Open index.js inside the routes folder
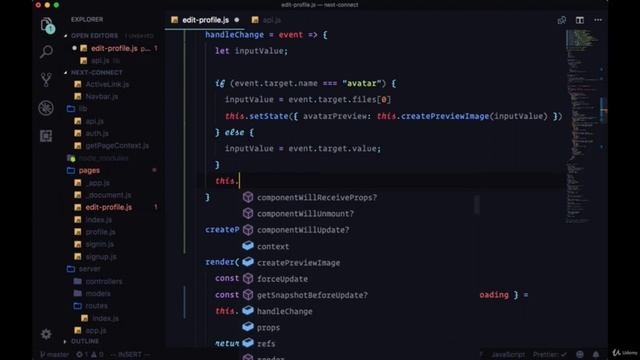 click(105, 318)
